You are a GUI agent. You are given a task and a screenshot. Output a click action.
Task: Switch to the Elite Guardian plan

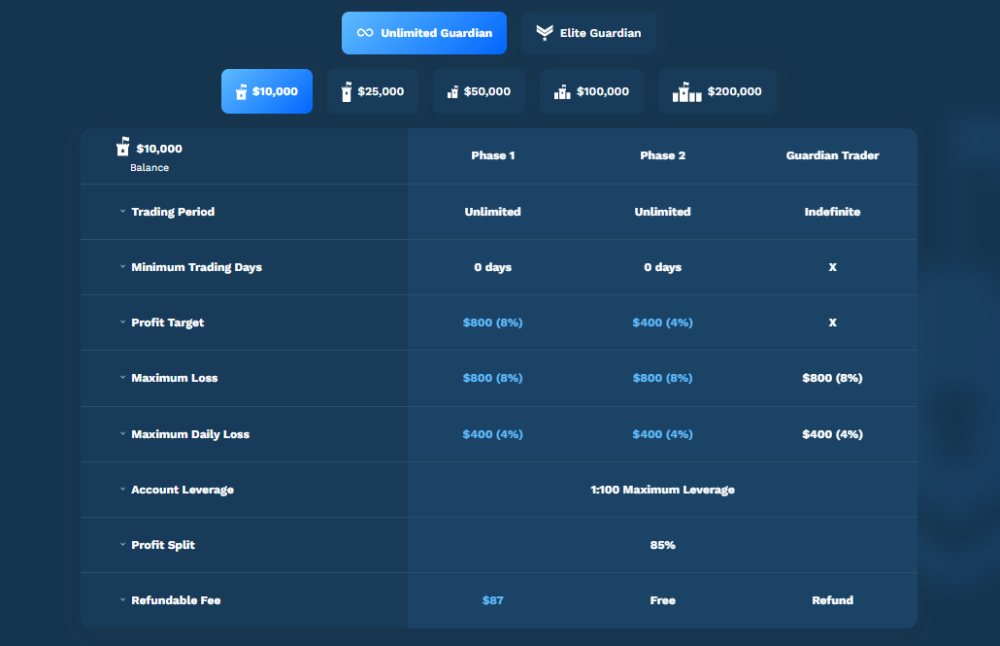[x=589, y=33]
